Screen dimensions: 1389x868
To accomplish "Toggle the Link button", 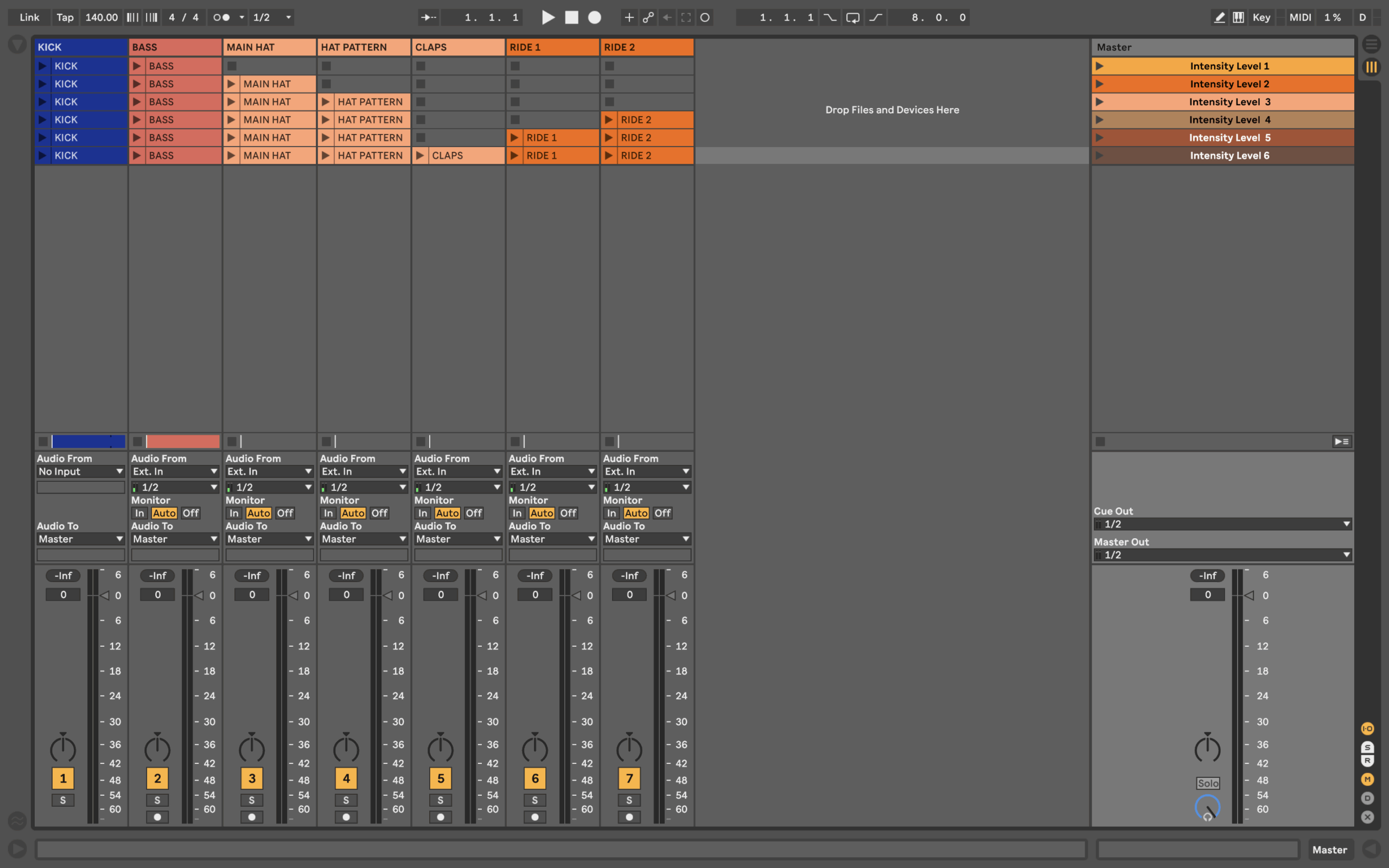I will coord(29,17).
